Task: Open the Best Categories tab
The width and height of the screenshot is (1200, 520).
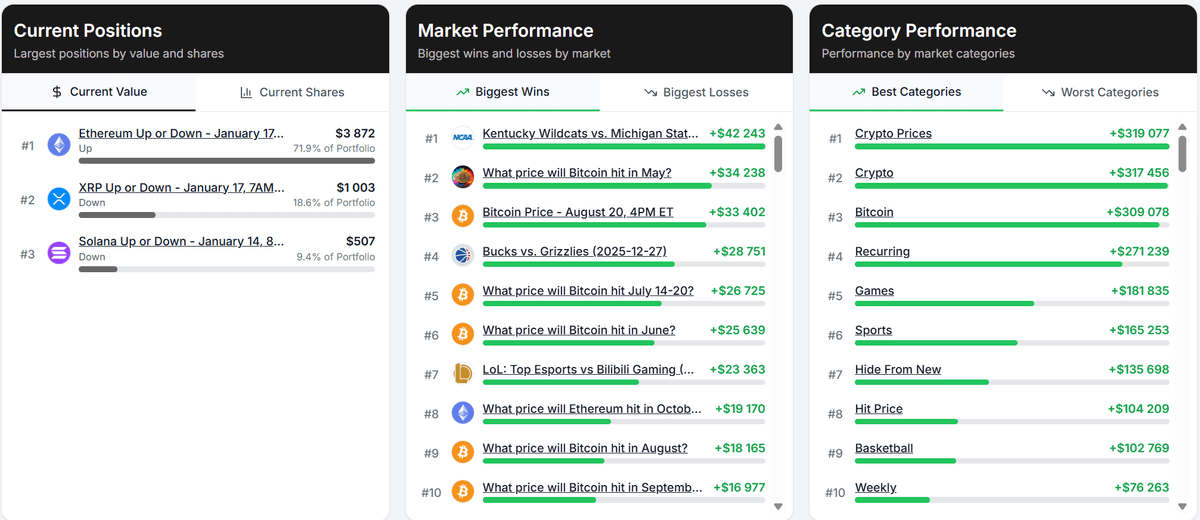Action: (906, 92)
